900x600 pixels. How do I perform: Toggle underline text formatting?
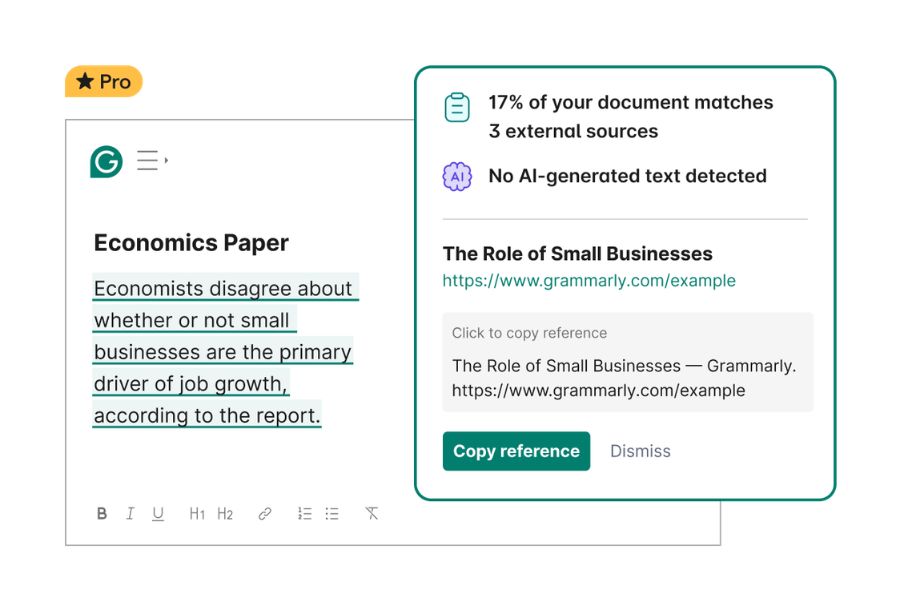coord(158,514)
